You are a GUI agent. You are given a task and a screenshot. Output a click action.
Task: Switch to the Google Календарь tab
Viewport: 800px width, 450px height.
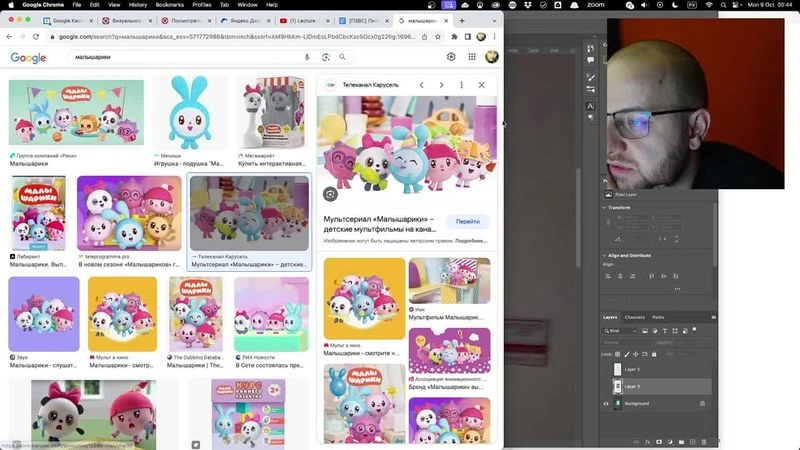tap(66, 21)
